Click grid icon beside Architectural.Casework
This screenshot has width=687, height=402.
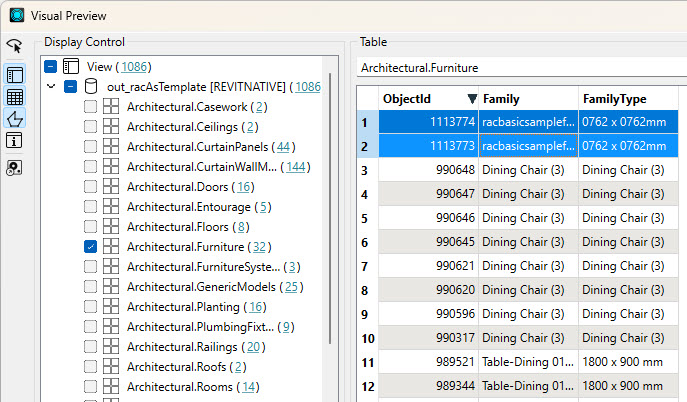(111, 106)
